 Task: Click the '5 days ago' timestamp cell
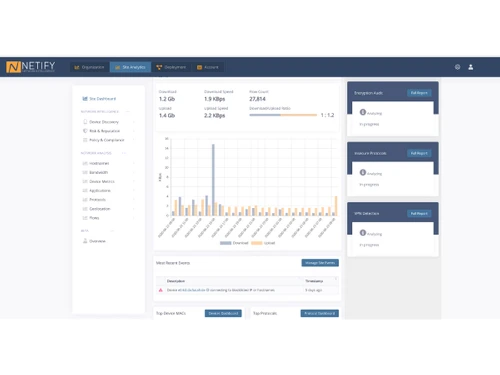pos(314,290)
